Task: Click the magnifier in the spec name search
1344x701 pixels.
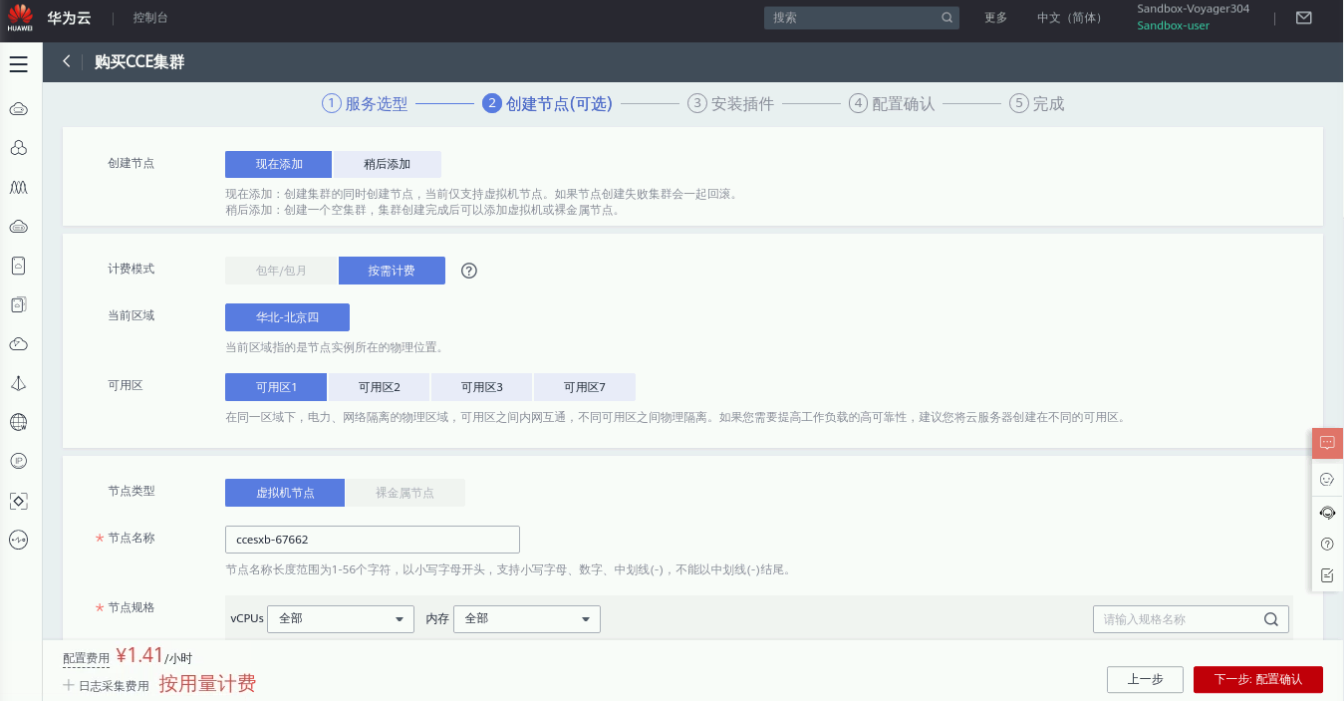Action: 1270,619
